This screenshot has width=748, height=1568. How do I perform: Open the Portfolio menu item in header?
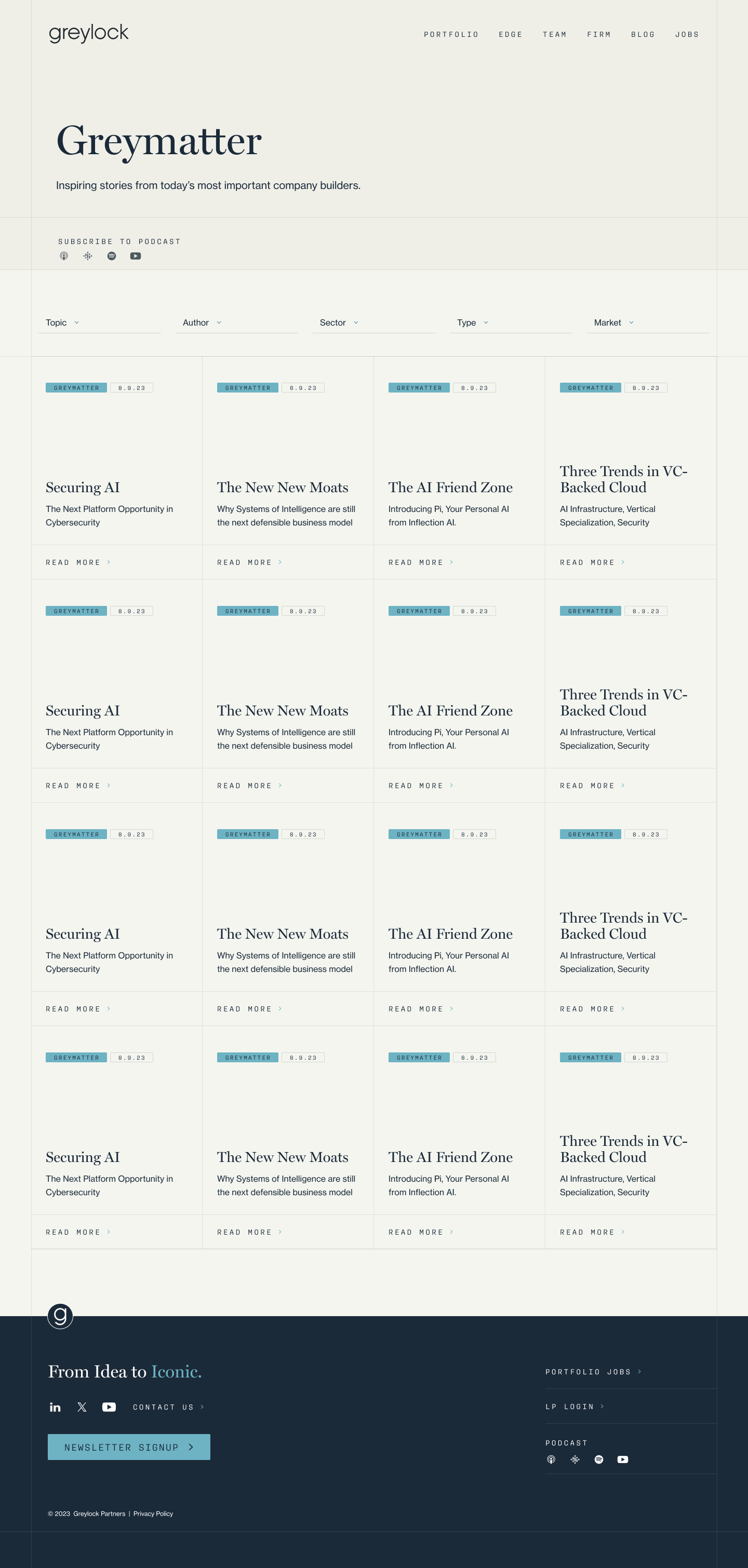(x=451, y=35)
